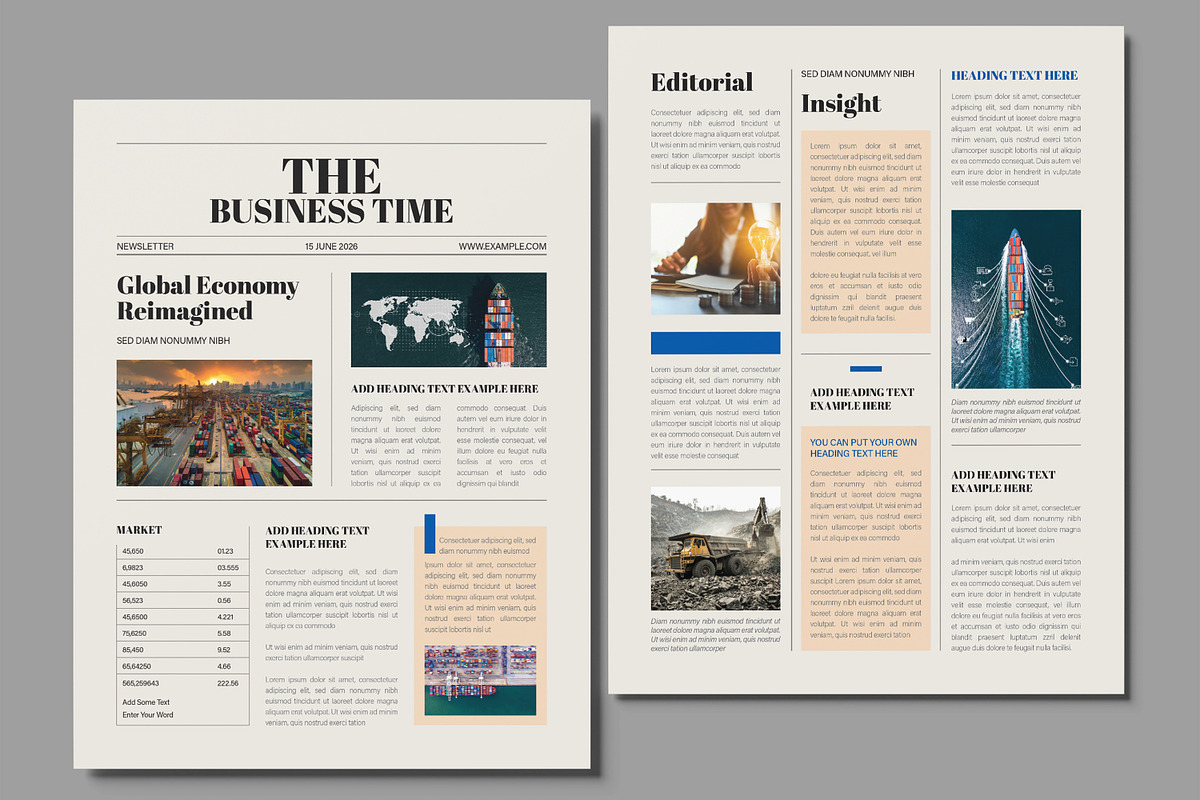Select the italic caption under the aerial ship photo

1016,416
